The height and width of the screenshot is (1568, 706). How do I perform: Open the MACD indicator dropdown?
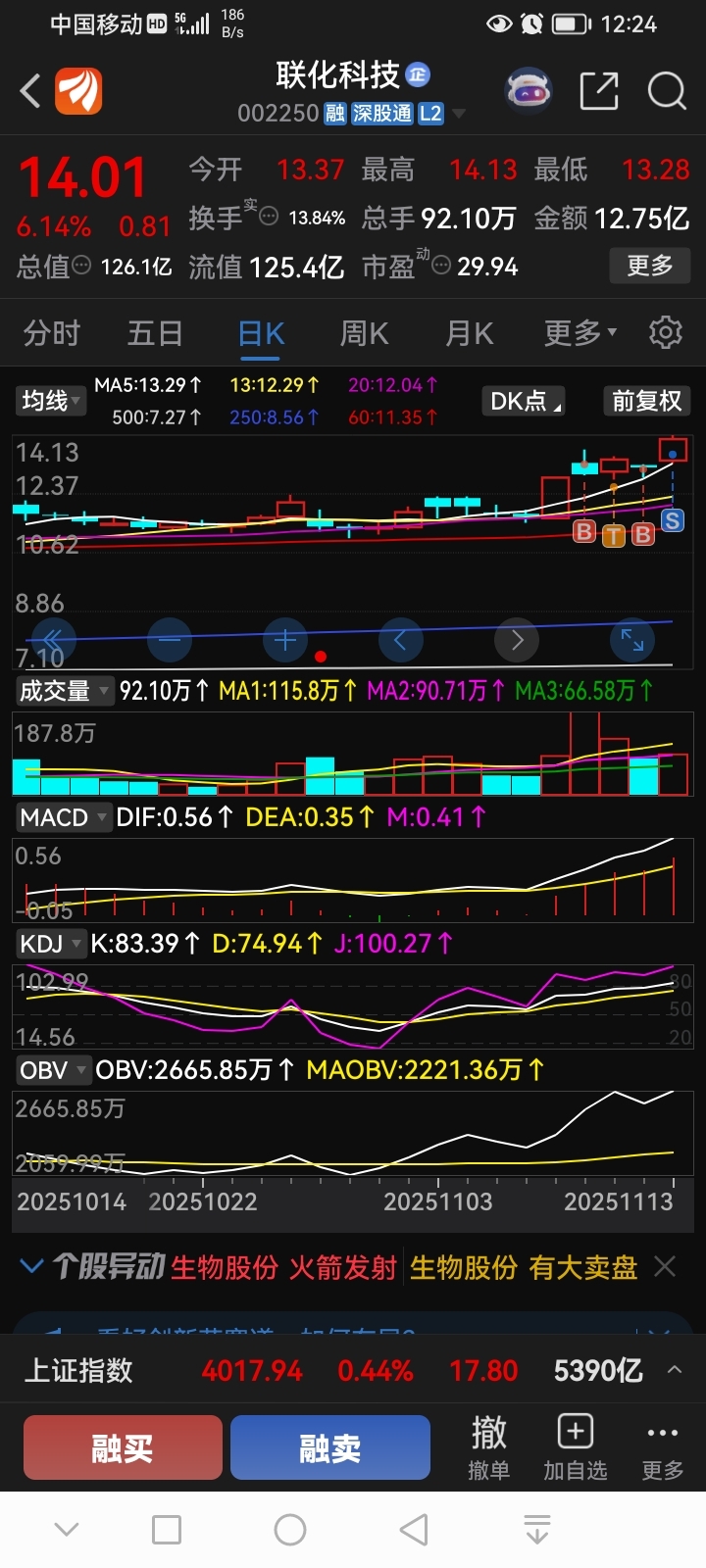64,817
